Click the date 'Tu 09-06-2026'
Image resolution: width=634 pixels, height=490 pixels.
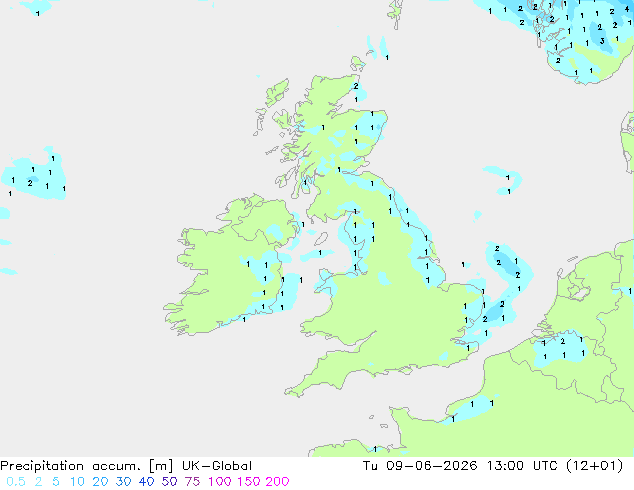point(420,466)
